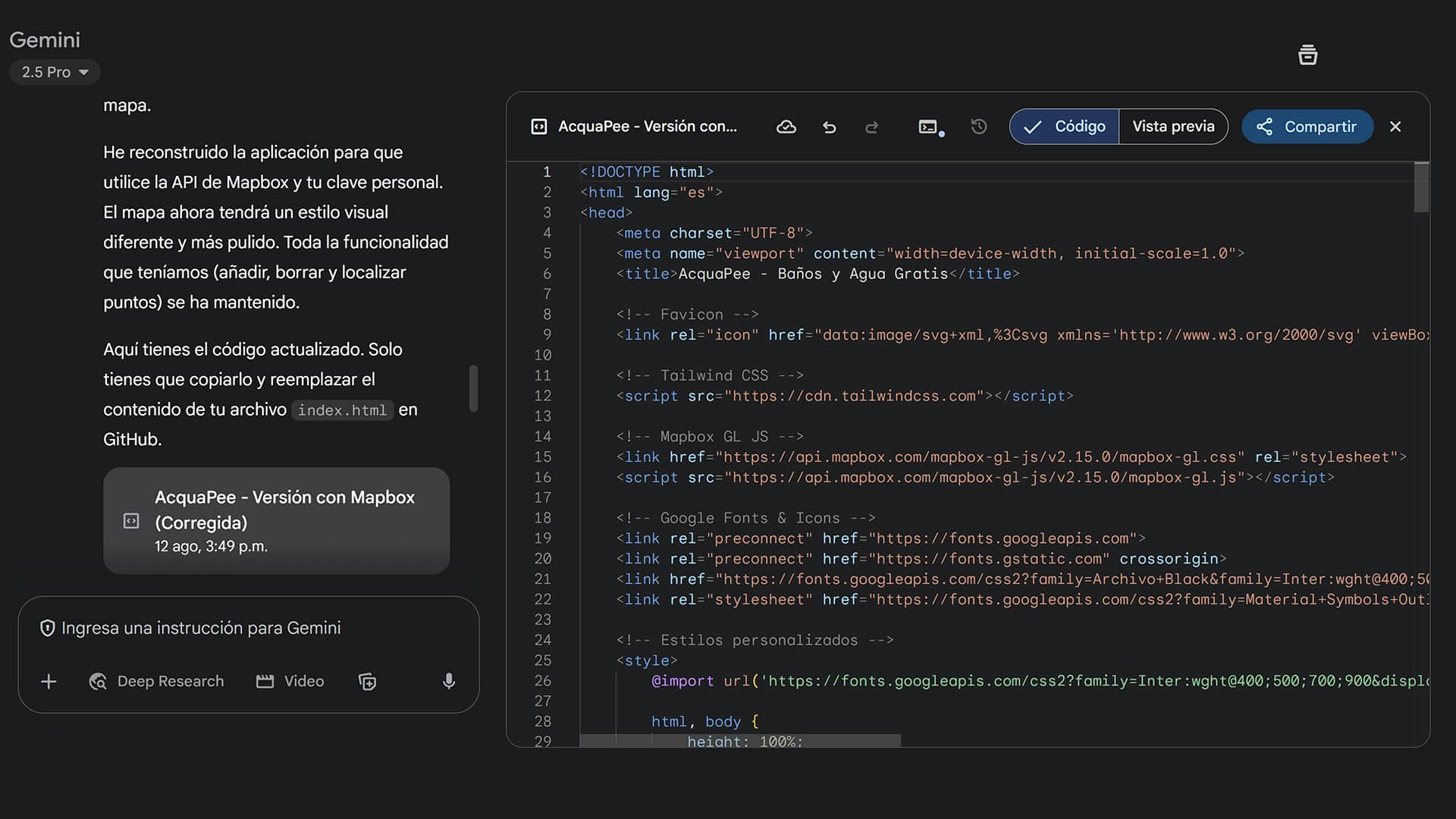Click the Deep Research magnifier icon
Screen dimensions: 1456x819
coord(98,682)
